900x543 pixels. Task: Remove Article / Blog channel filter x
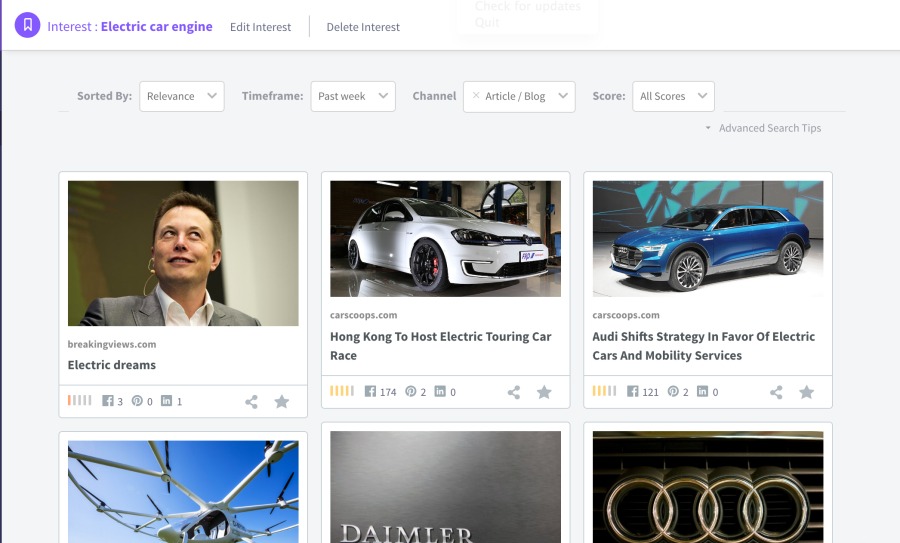pyautogui.click(x=476, y=95)
